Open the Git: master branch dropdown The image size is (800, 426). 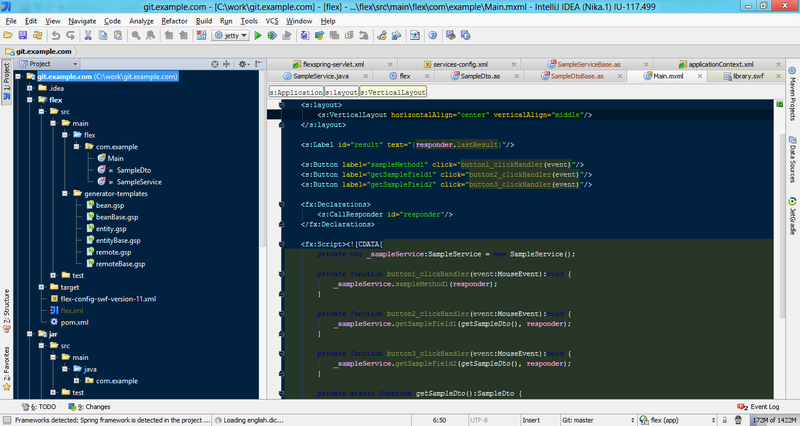click(x=597, y=420)
